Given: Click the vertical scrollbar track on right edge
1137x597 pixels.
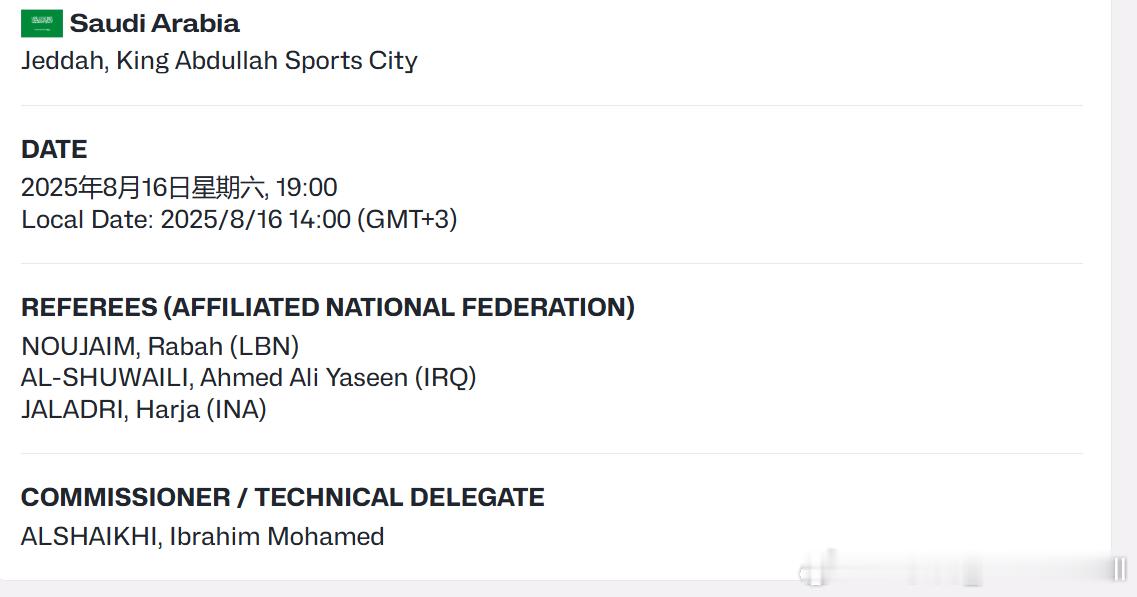Looking at the screenshot, I should click(x=1124, y=290).
